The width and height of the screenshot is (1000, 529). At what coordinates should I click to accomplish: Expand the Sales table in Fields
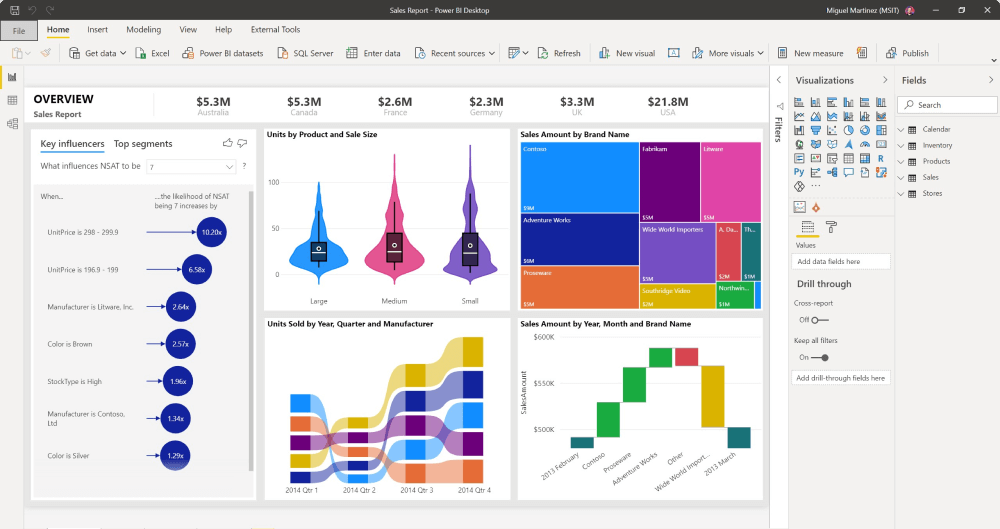click(x=901, y=177)
